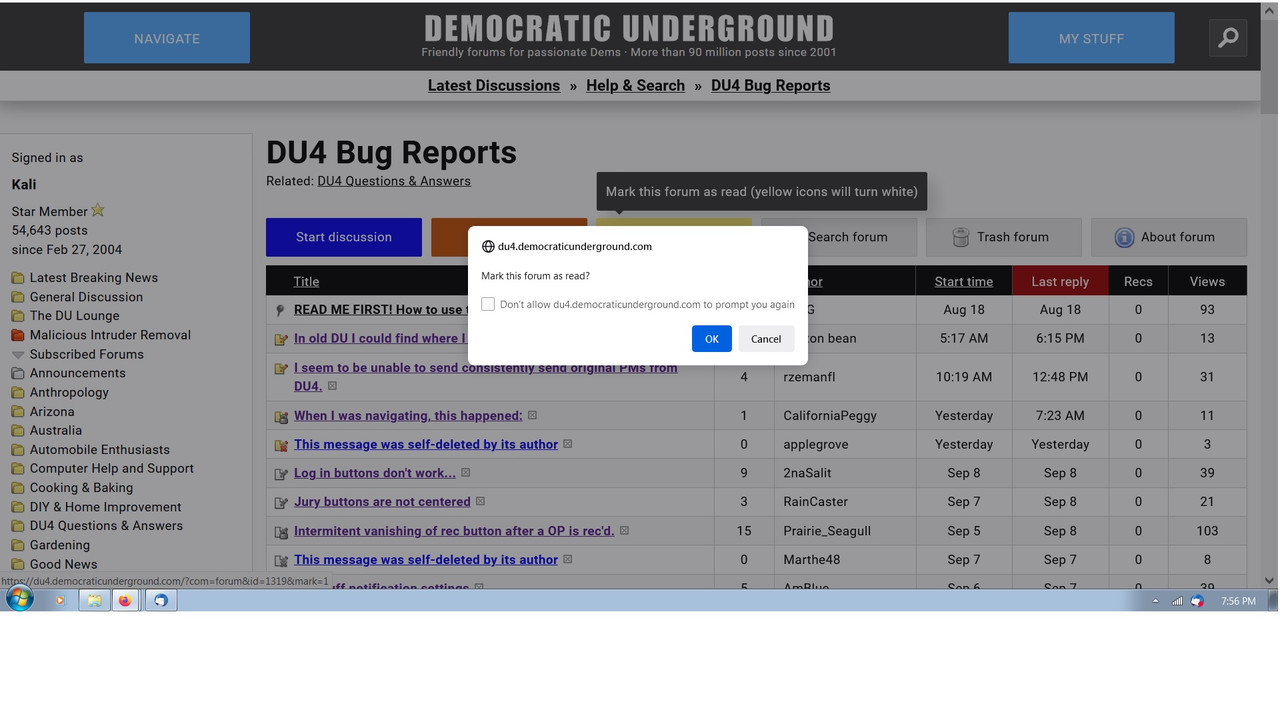Screen dimensions: 1280x720
Task: Click the post icon beside 'Jury buttons are not centered'
Action: [x=281, y=503]
